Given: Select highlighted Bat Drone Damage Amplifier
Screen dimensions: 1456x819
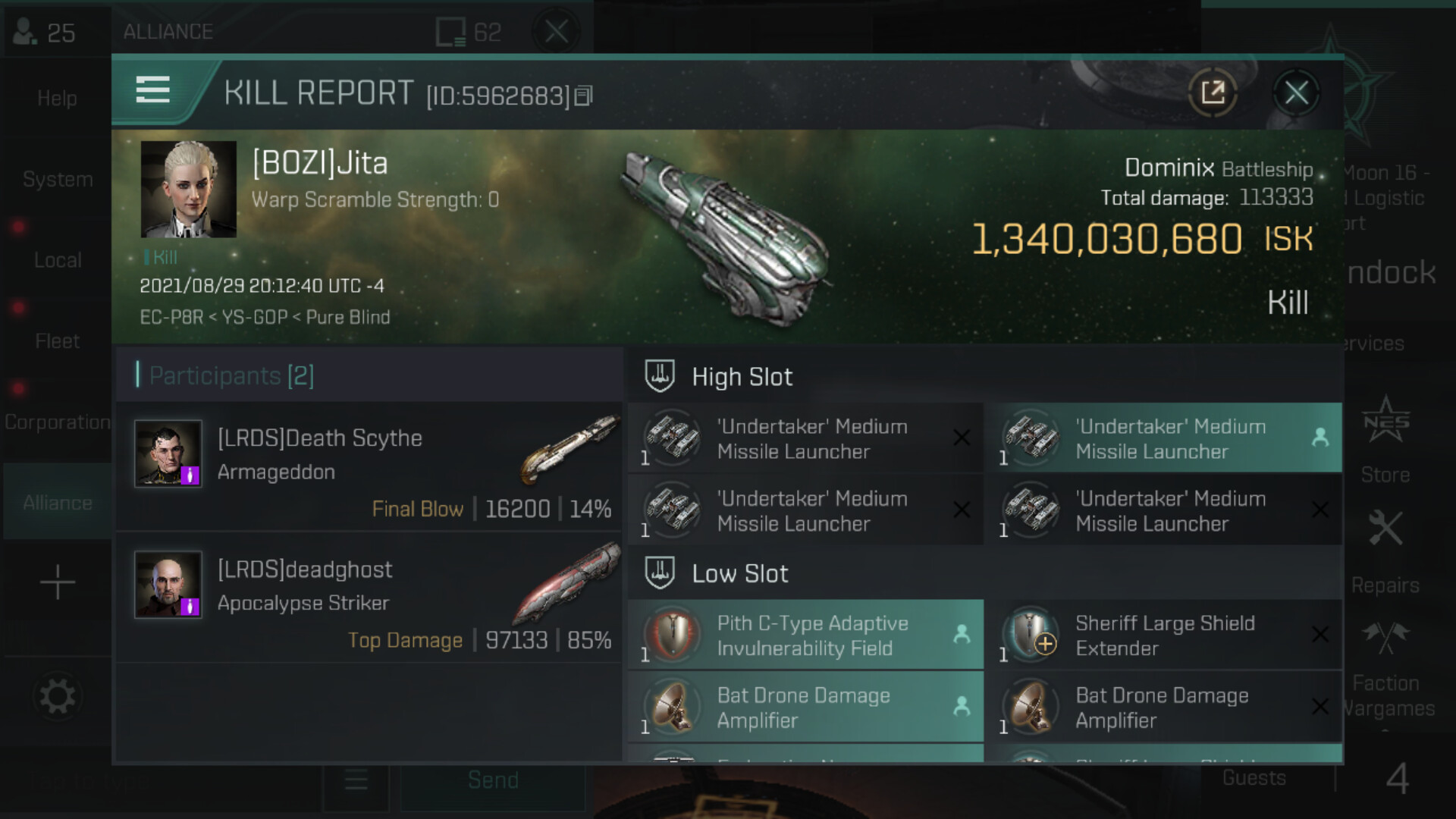Looking at the screenshot, I should [806, 707].
